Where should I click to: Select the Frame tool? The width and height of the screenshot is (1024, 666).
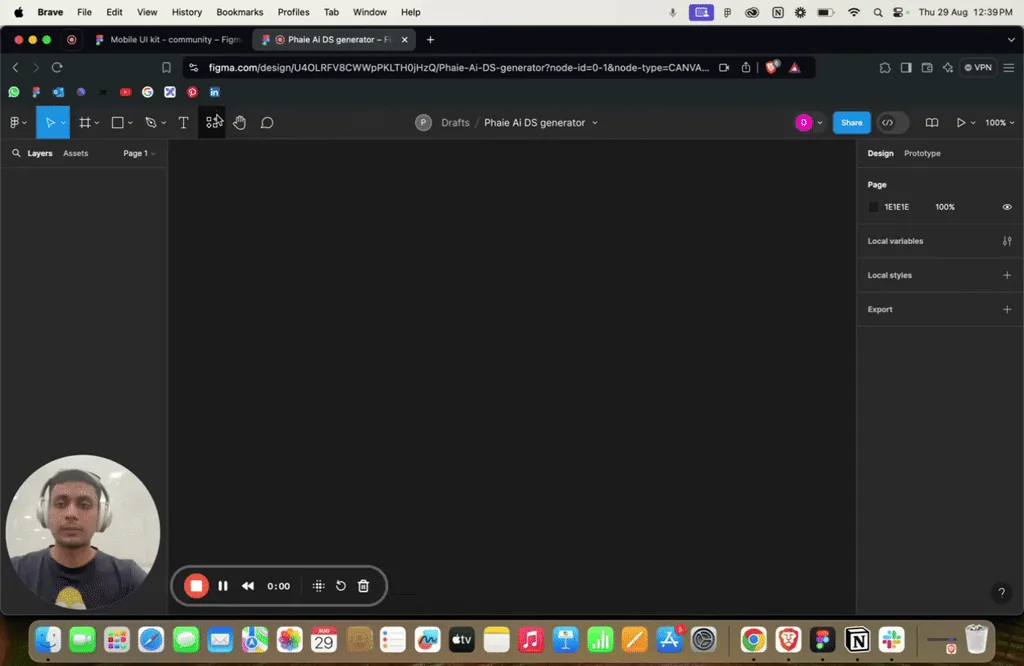(x=86, y=122)
